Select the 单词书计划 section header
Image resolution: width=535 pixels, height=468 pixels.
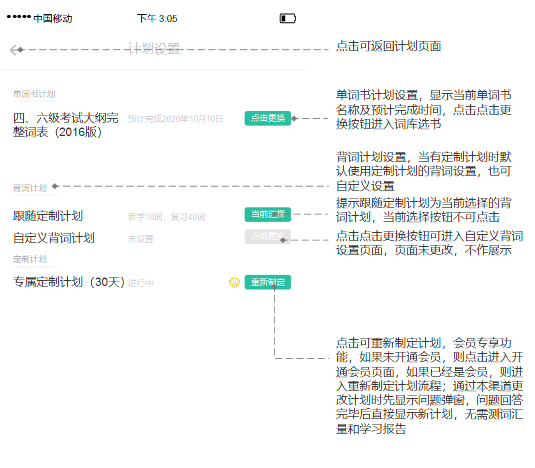click(x=34, y=94)
